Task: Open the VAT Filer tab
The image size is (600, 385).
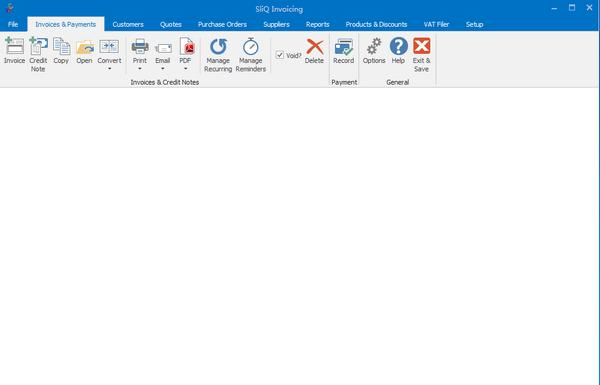Action: click(436, 24)
